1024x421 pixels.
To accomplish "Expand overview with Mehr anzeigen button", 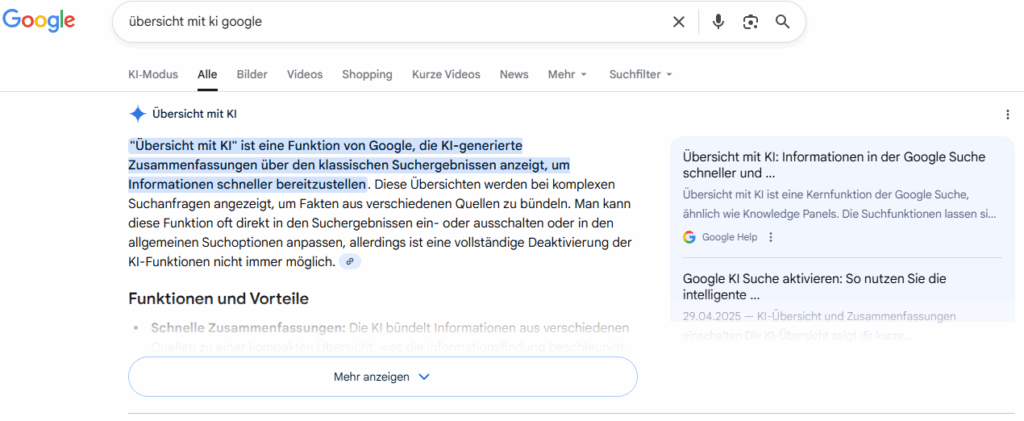I will click(x=383, y=377).
